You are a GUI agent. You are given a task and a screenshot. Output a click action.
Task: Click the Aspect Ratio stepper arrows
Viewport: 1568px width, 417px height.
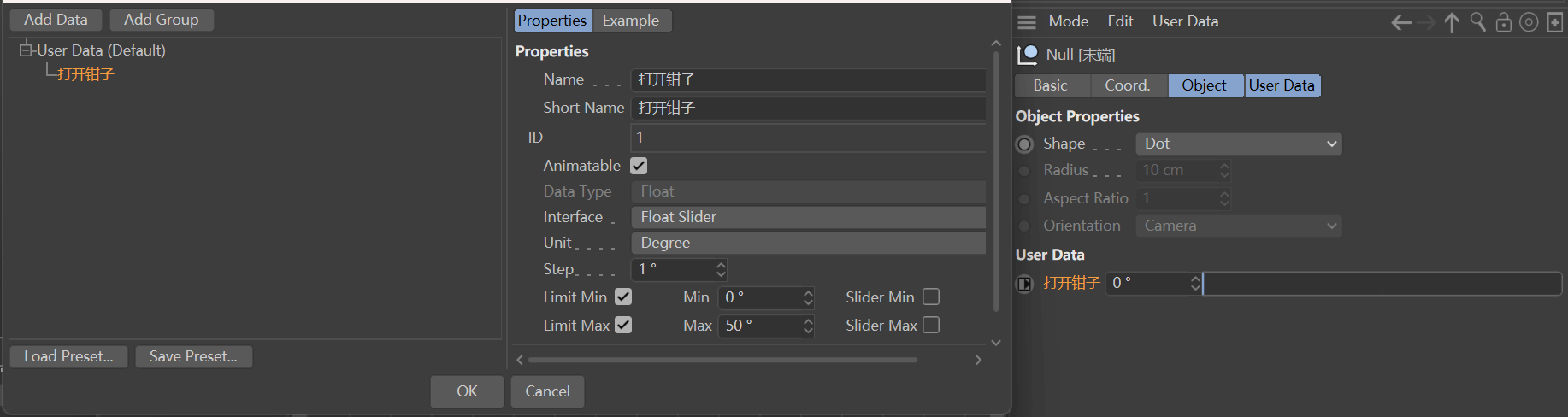[x=1224, y=199]
